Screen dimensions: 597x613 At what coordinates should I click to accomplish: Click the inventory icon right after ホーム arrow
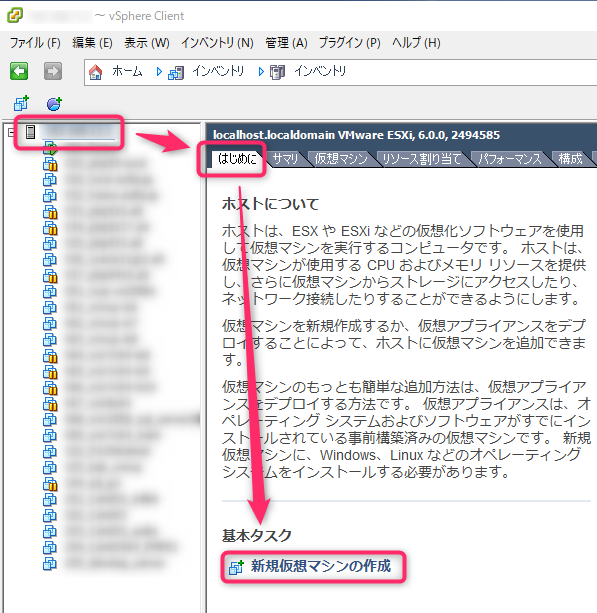pos(176,73)
